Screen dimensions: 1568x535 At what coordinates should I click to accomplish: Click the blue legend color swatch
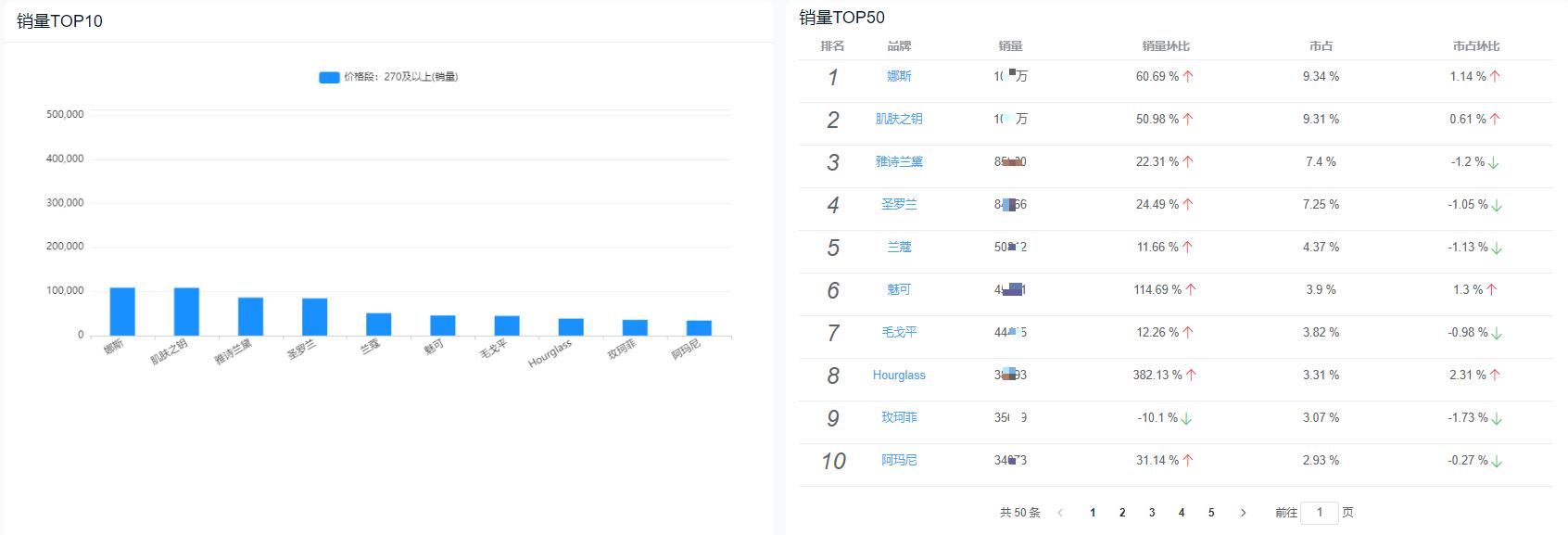329,77
